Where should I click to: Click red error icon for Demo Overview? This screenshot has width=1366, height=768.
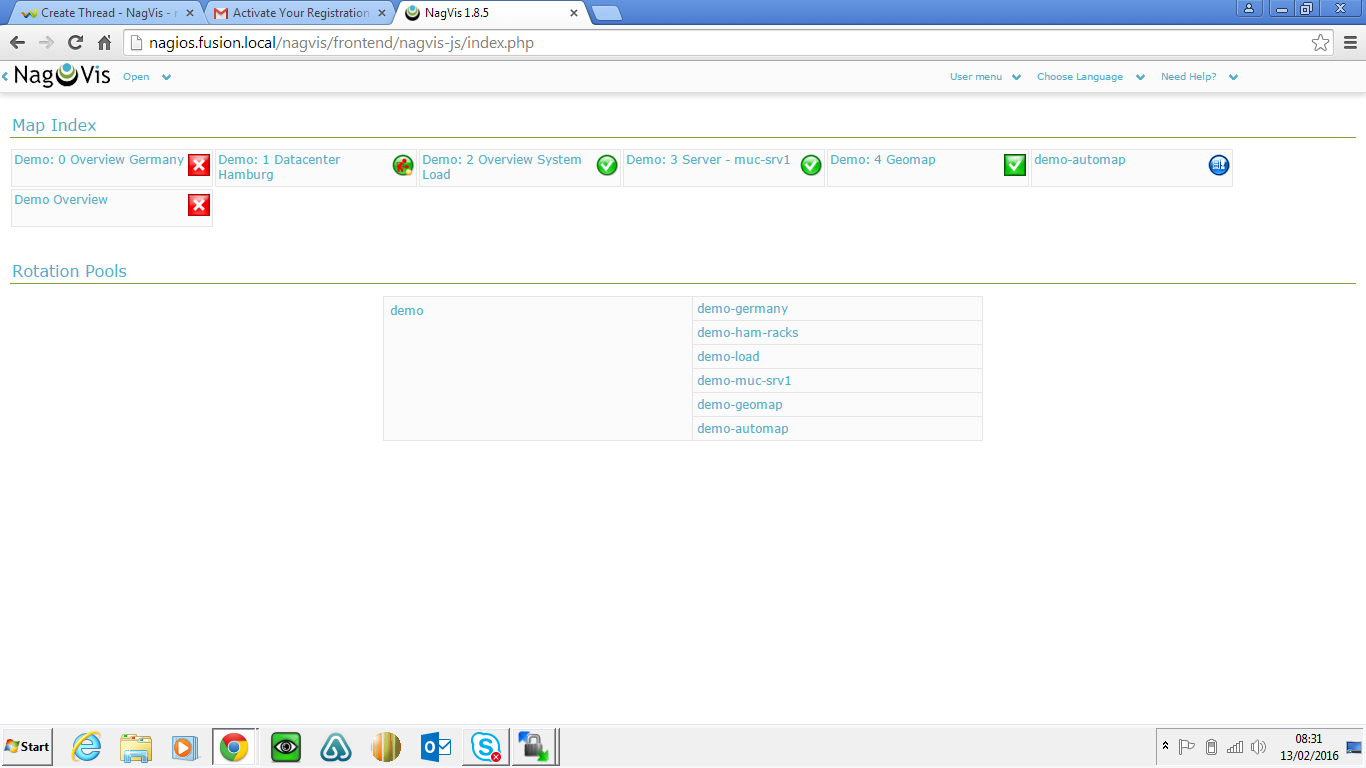tap(199, 205)
